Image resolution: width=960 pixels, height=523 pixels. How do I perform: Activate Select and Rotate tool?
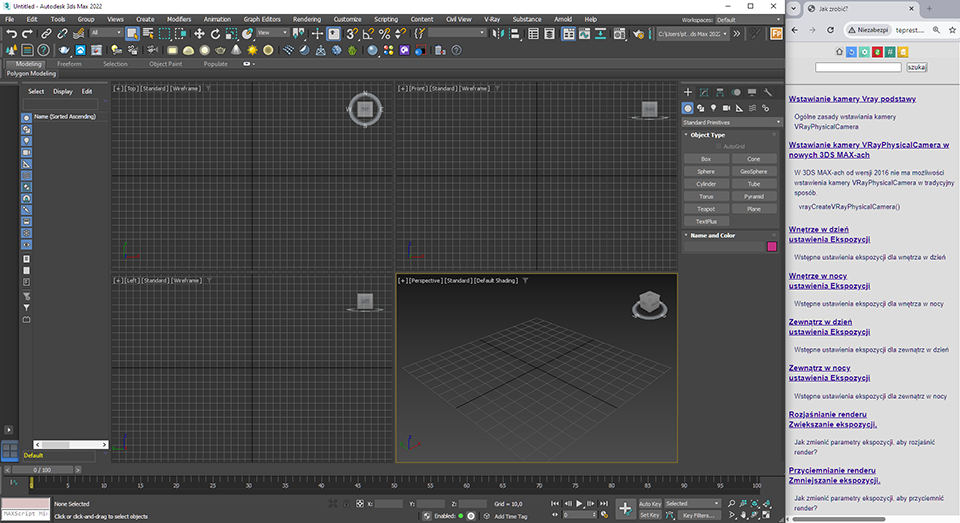point(215,34)
